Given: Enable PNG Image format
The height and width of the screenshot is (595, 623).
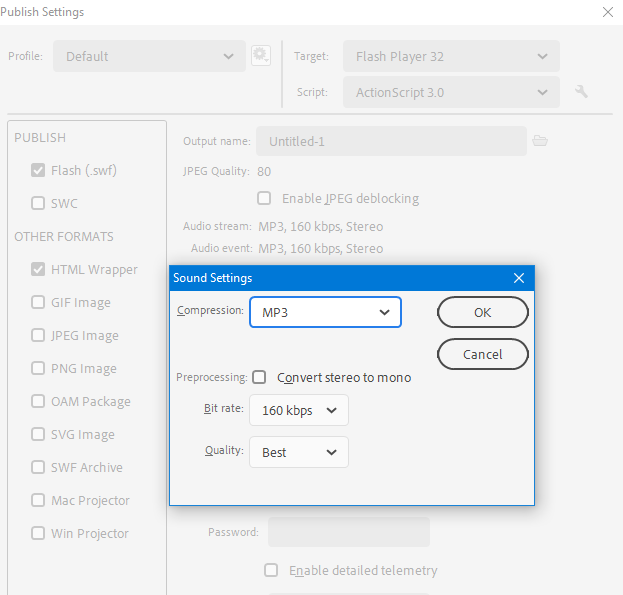Looking at the screenshot, I should 38,368.
